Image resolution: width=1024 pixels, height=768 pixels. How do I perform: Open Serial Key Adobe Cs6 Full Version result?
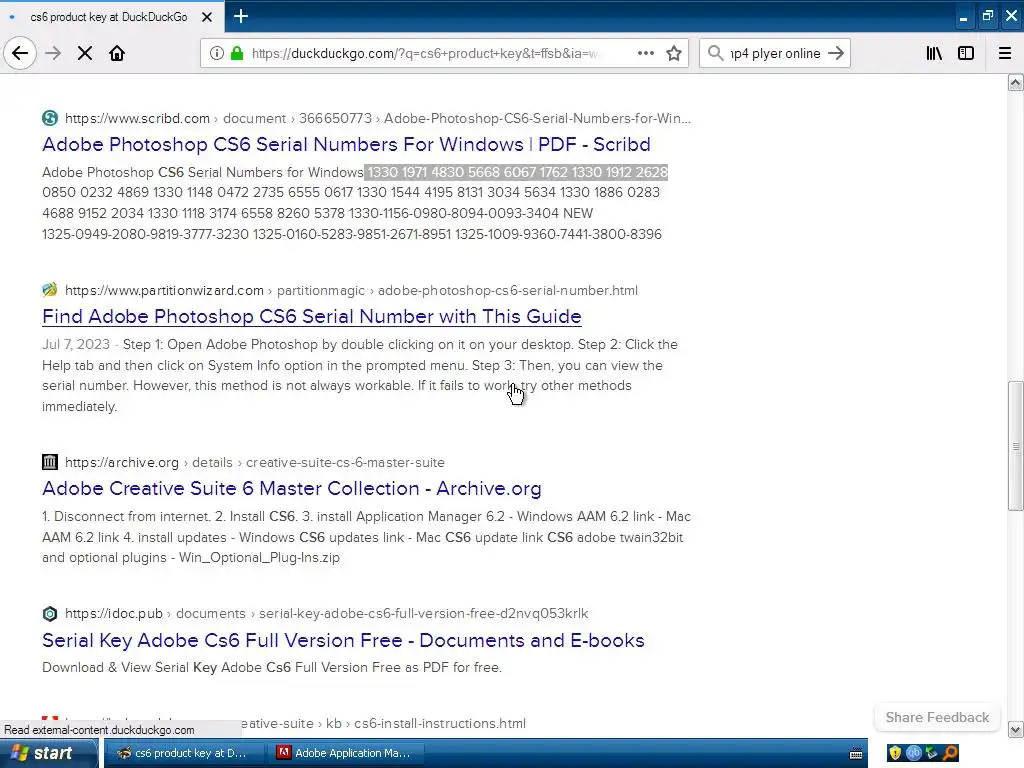point(343,640)
